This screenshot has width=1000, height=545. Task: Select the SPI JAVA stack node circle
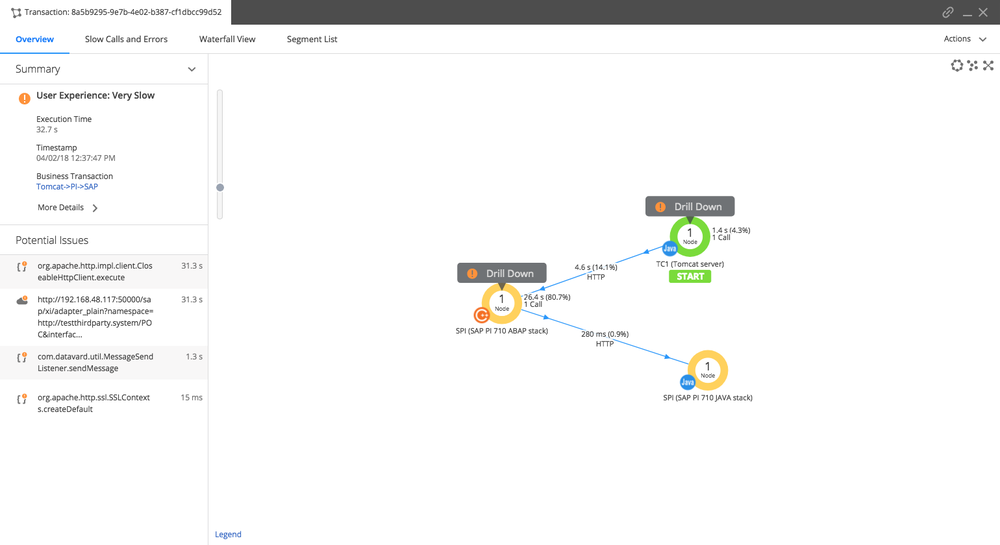(x=708, y=370)
